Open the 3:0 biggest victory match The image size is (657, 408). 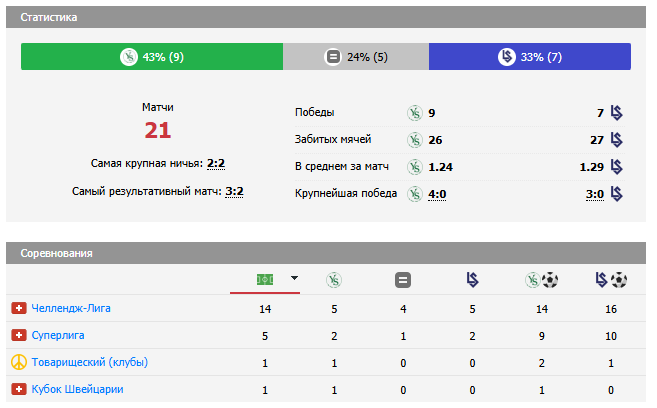(x=595, y=193)
